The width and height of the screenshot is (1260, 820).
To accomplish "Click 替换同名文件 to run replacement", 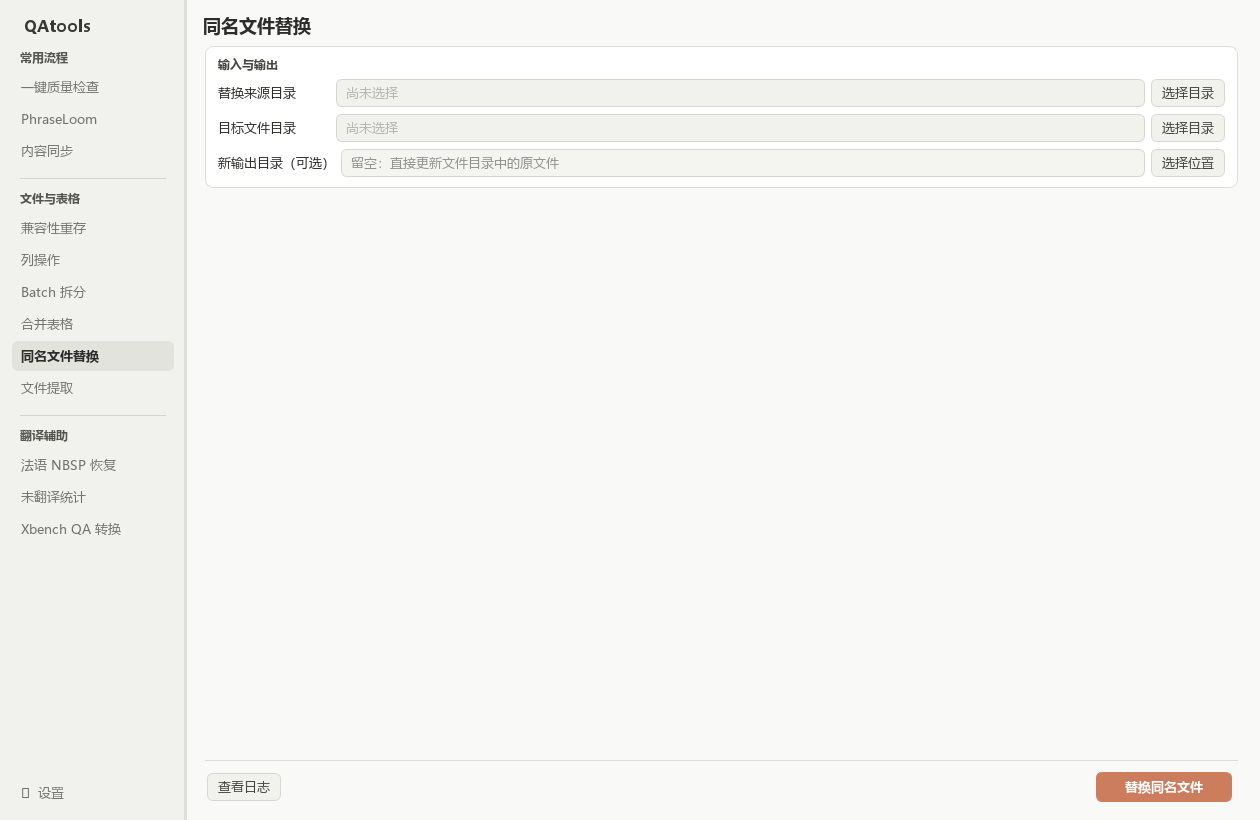I will 1164,787.
